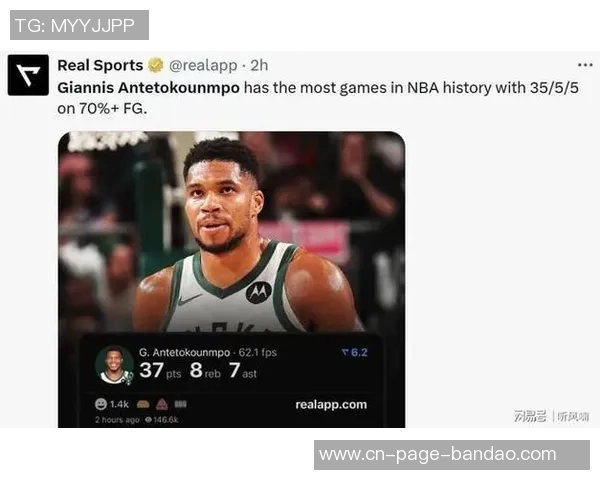Screen dimensions: 600x480
Task: Click the smiley reaction icon
Action: click(101, 404)
